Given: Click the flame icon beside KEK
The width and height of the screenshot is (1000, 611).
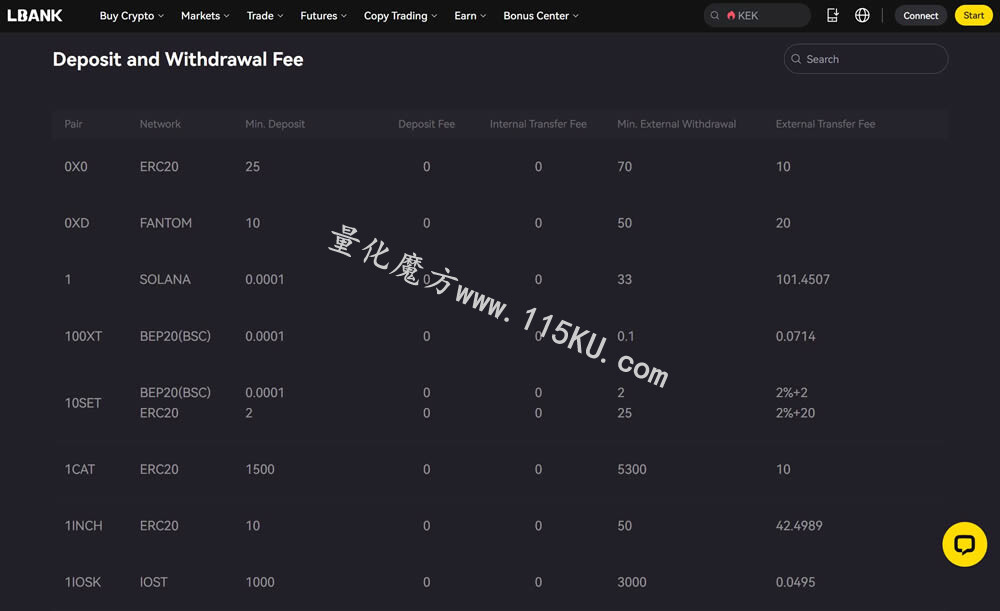Looking at the screenshot, I should pos(731,15).
